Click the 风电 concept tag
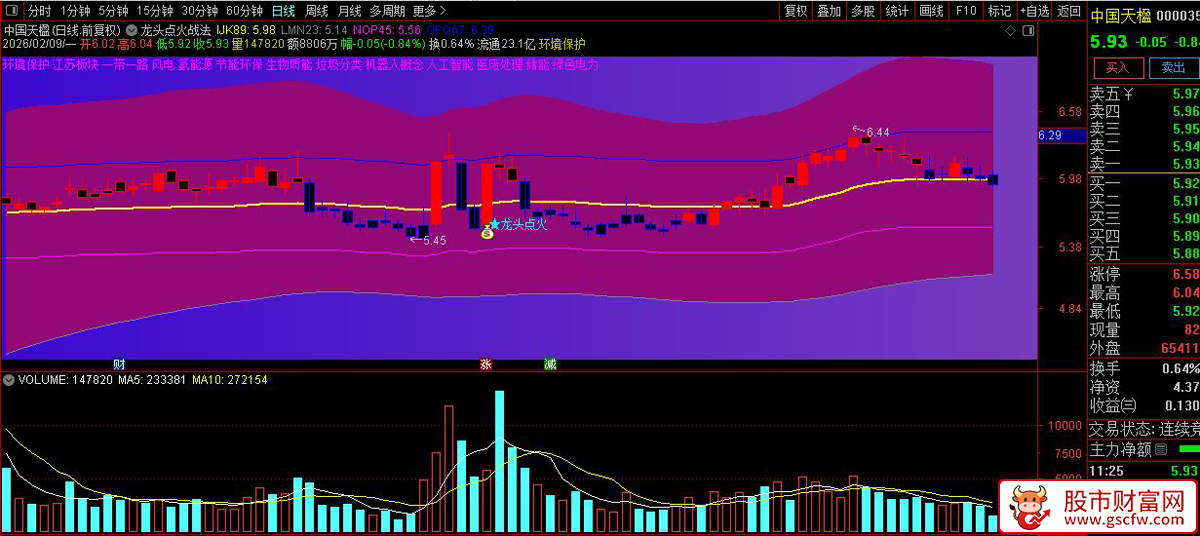The width and height of the screenshot is (1200, 536). (x=162, y=65)
